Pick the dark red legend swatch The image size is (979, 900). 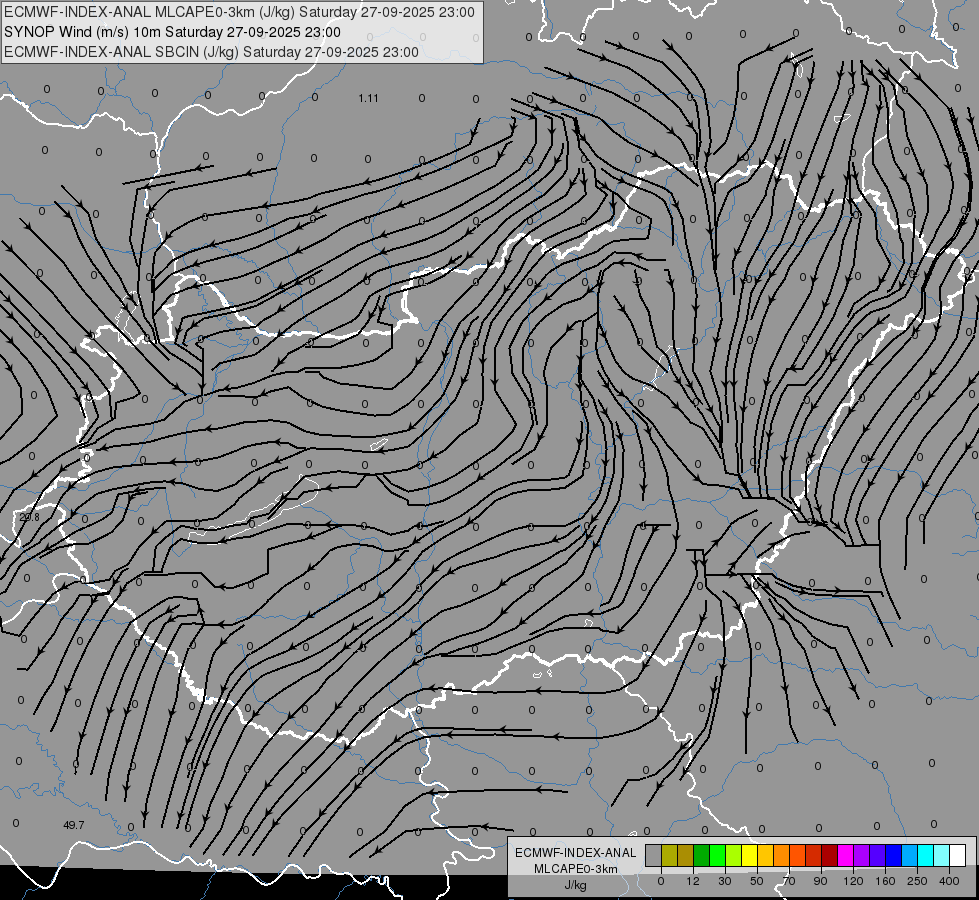830,855
